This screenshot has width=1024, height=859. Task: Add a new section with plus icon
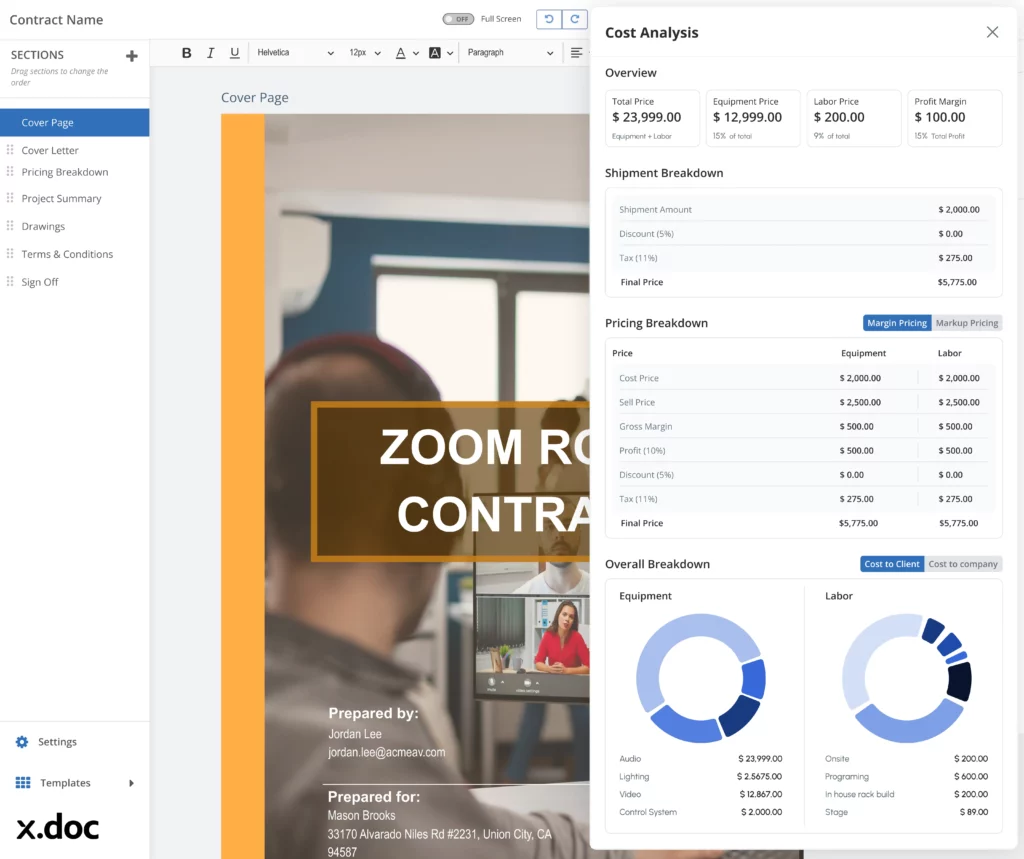tap(131, 56)
